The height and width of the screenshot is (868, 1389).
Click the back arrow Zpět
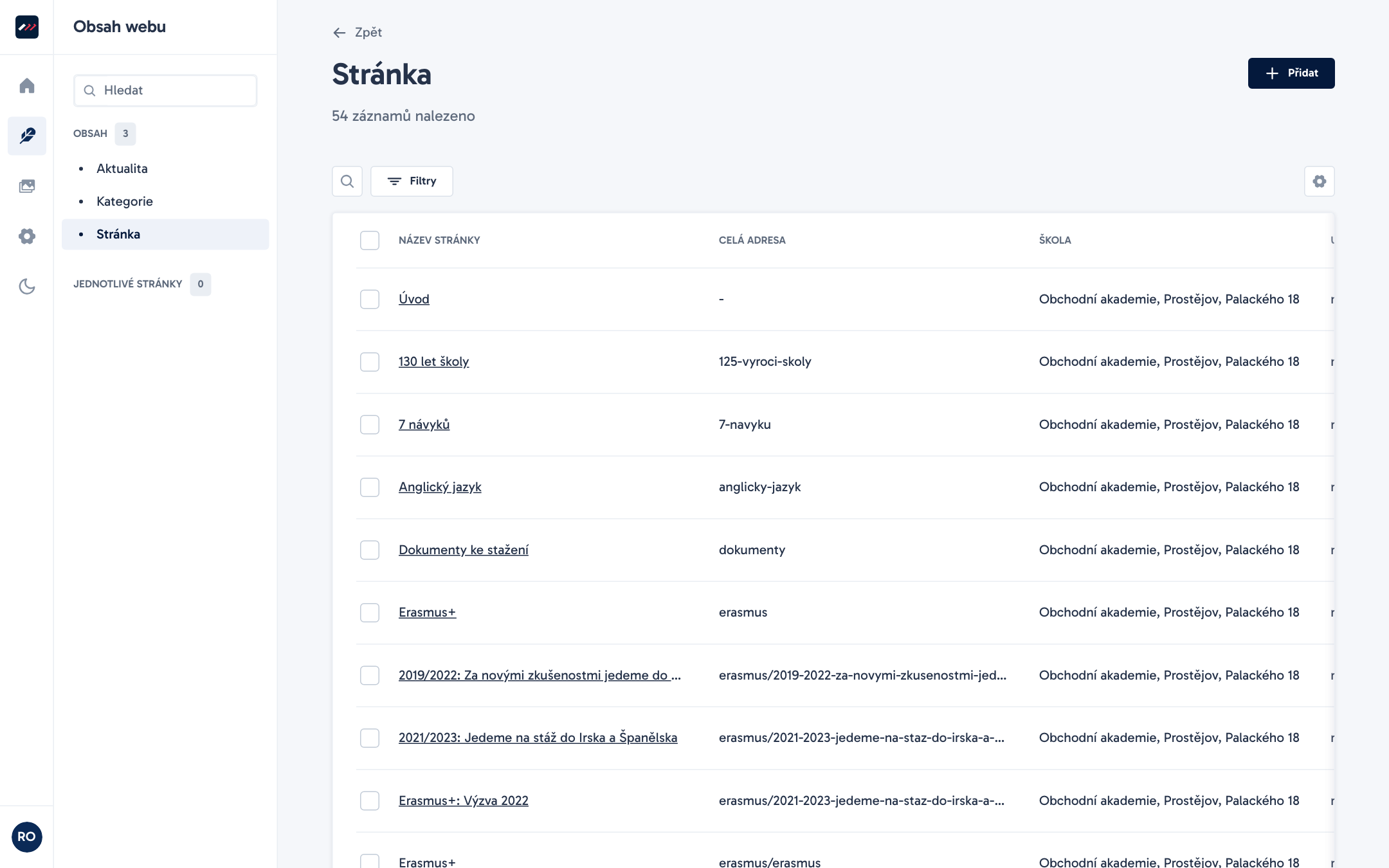358,32
